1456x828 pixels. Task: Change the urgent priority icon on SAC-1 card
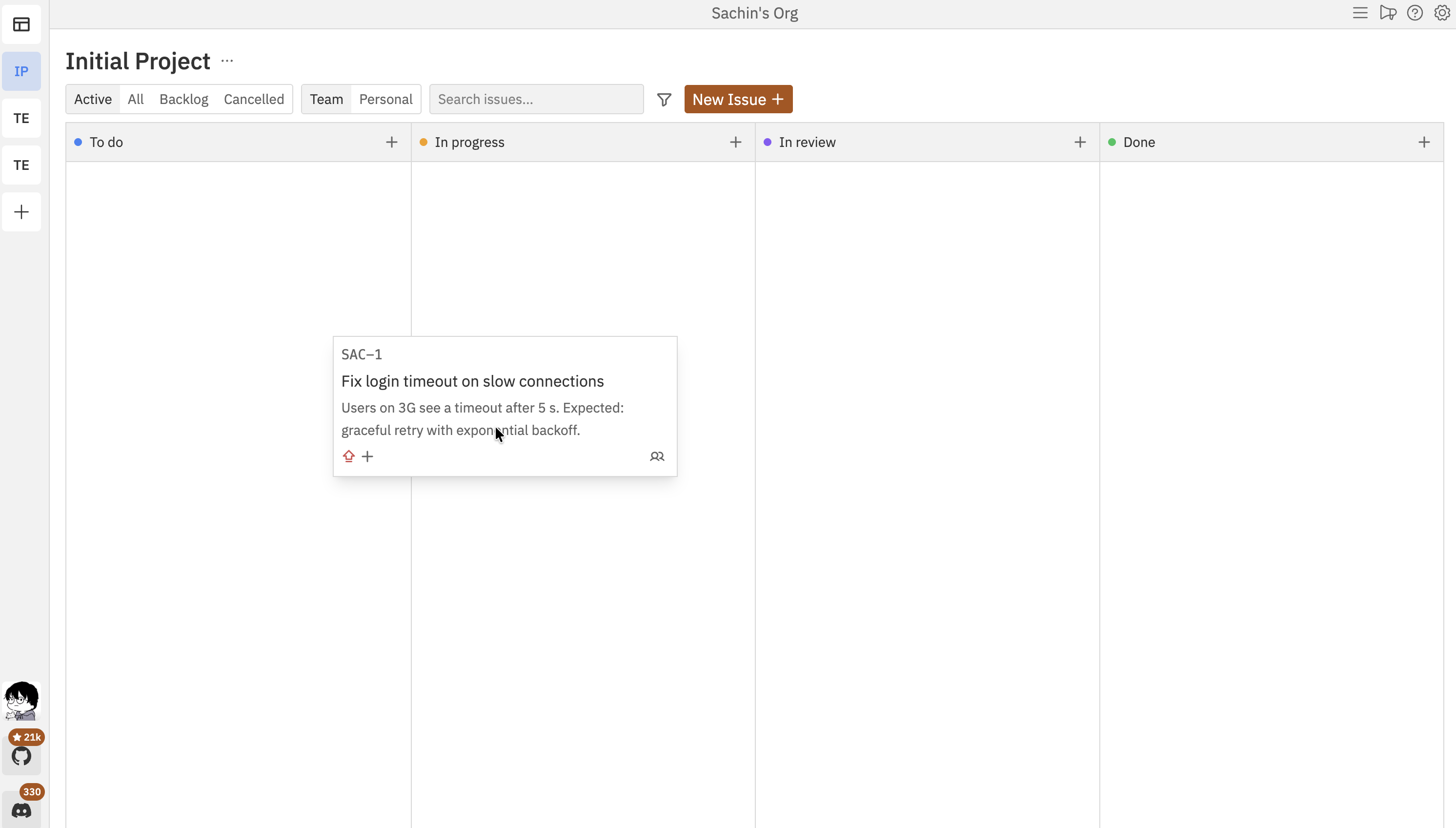click(349, 456)
